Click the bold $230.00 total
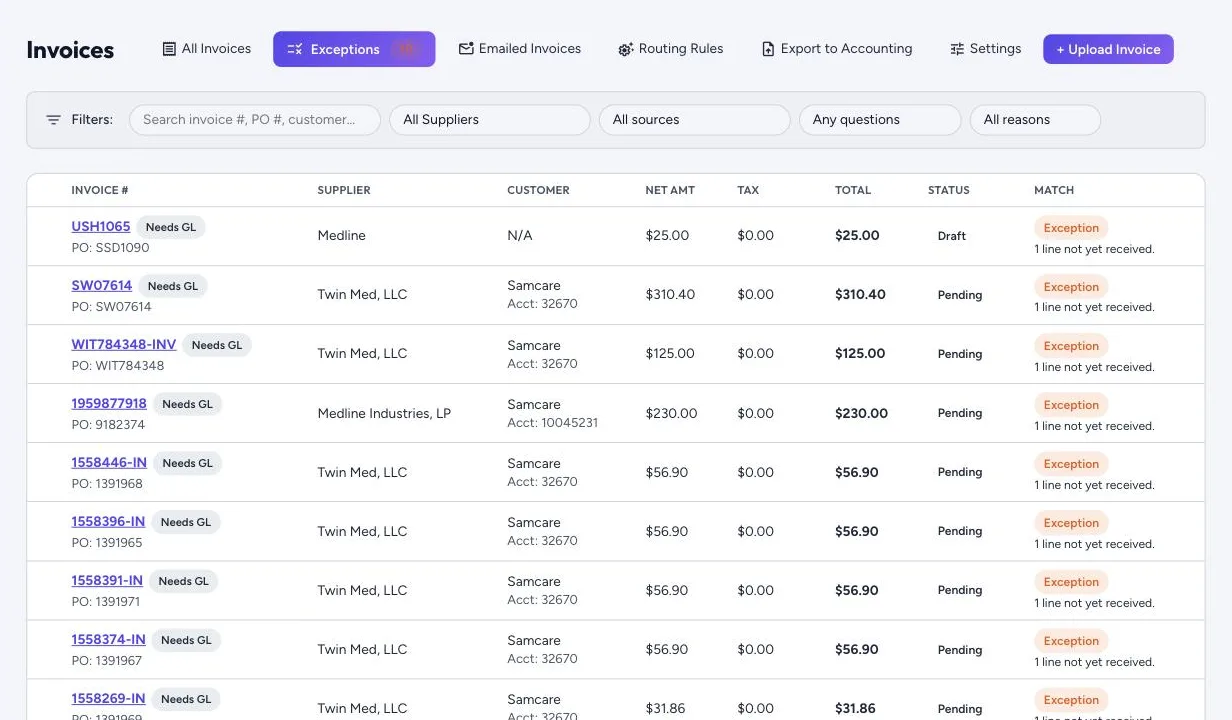Screen dimensions: 1232x720 [861, 413]
